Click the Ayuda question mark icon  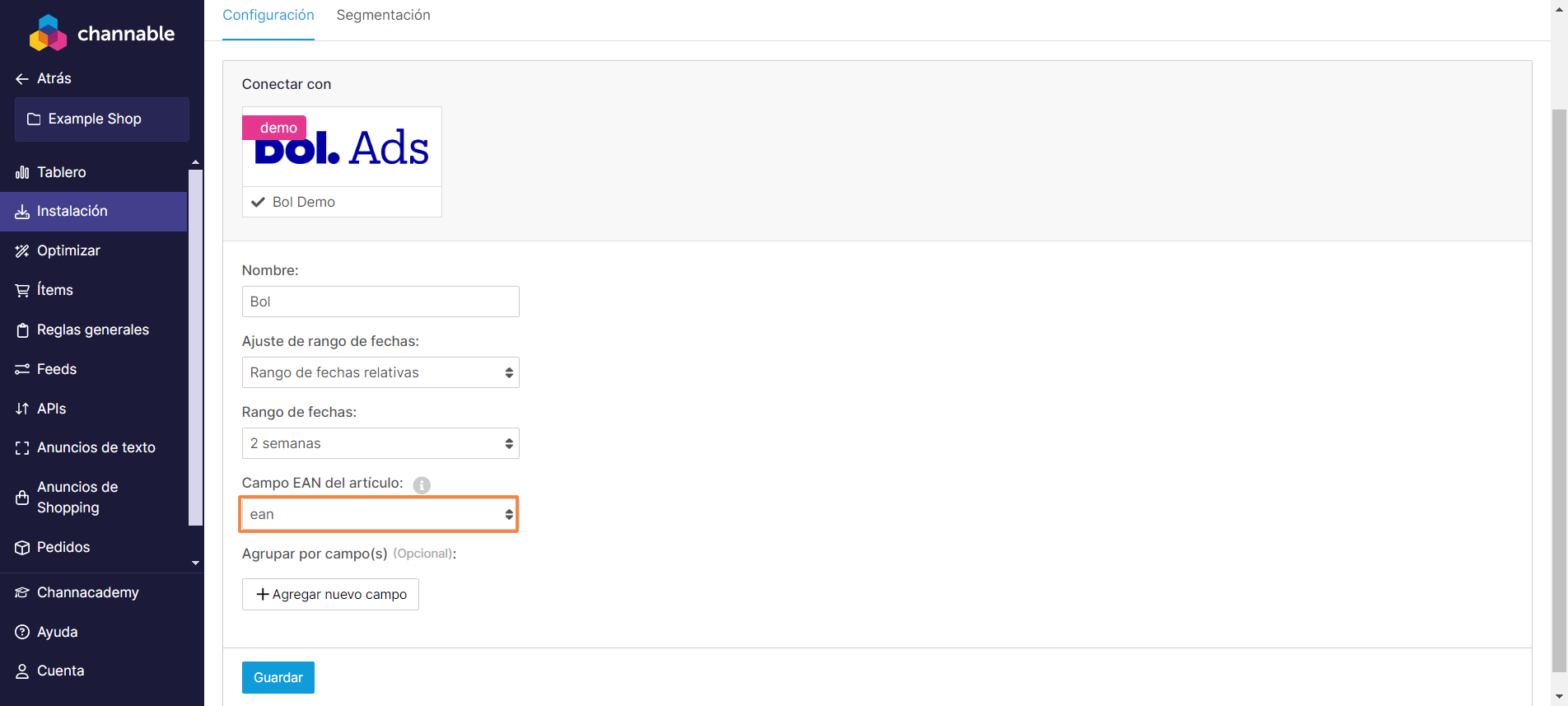(22, 632)
